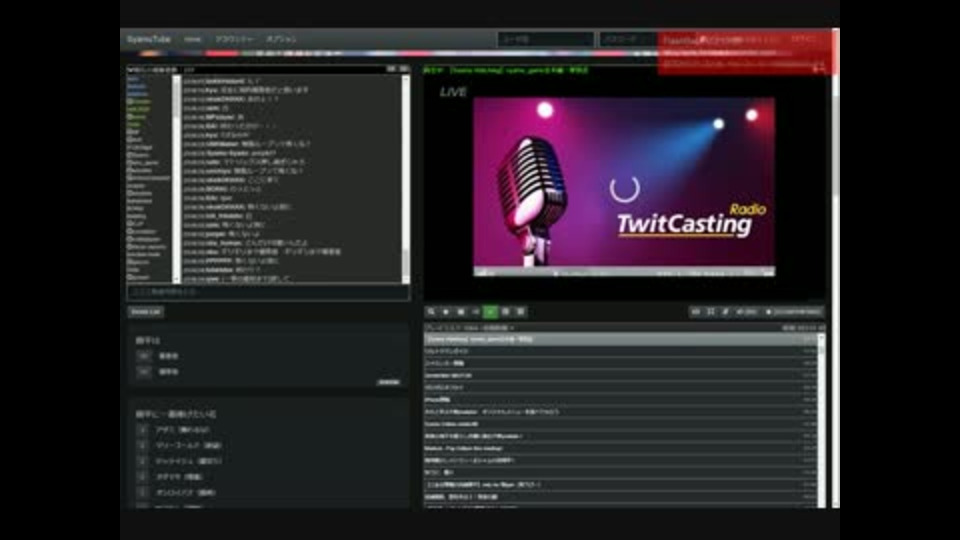Screen dimensions: 960x540
Task: Vote for アザミ in the flower poll
Action: 142,430
